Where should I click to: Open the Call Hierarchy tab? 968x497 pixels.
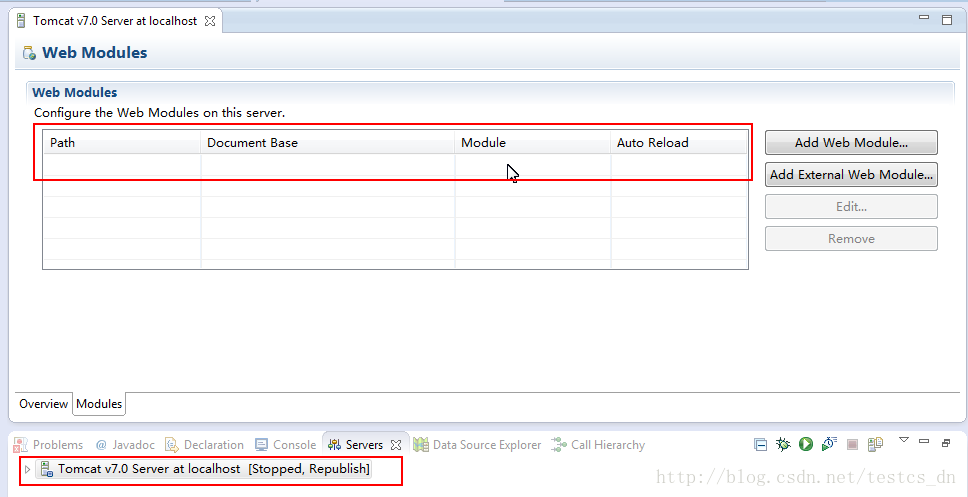(598, 445)
